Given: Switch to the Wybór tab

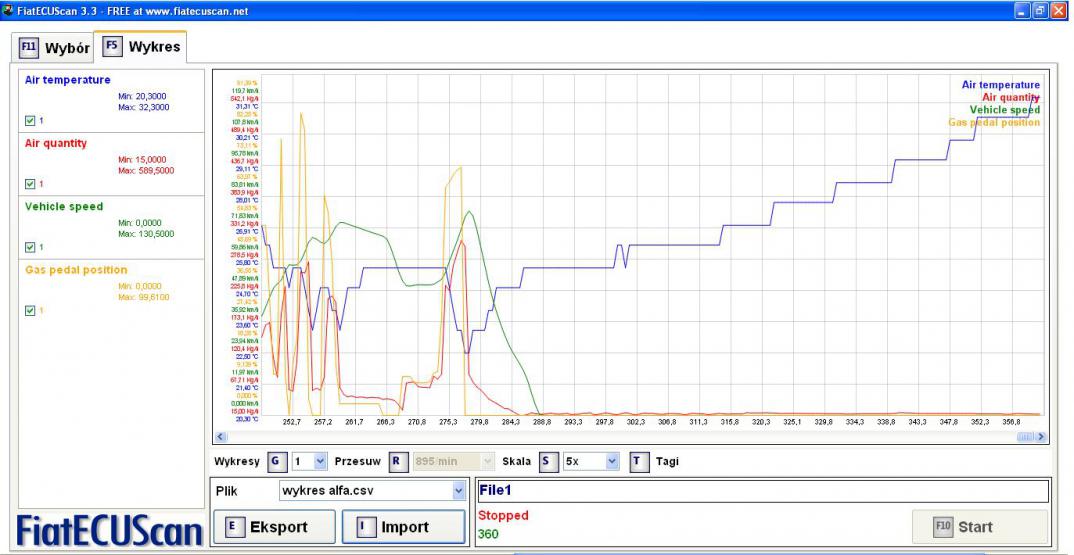Looking at the screenshot, I should pyautogui.click(x=55, y=48).
